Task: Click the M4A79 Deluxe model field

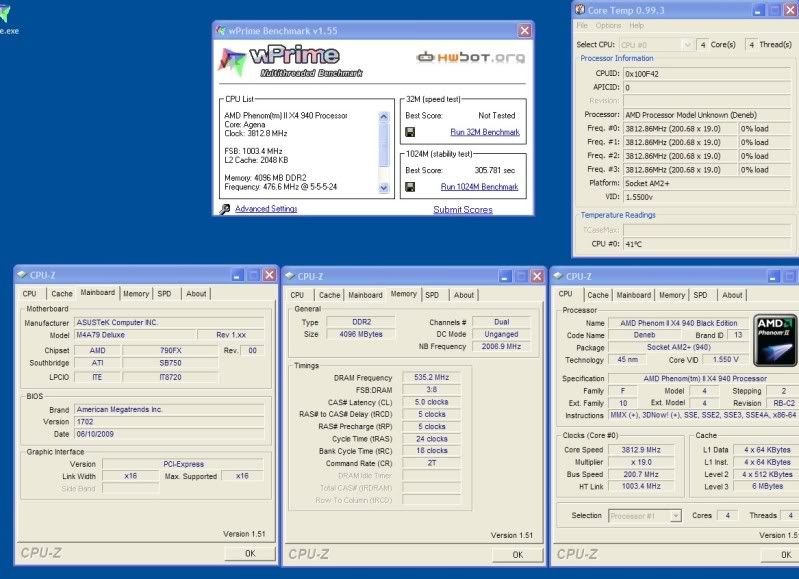Action: point(135,335)
